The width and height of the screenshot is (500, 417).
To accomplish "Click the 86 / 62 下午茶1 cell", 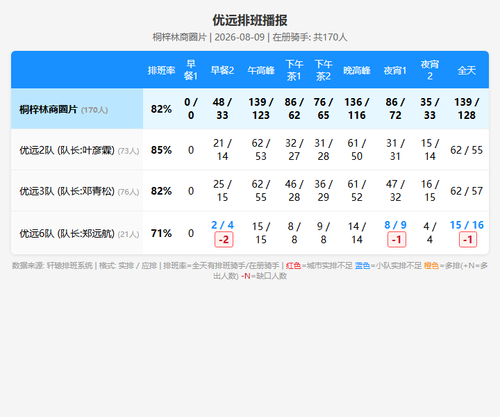I will pyautogui.click(x=294, y=109).
